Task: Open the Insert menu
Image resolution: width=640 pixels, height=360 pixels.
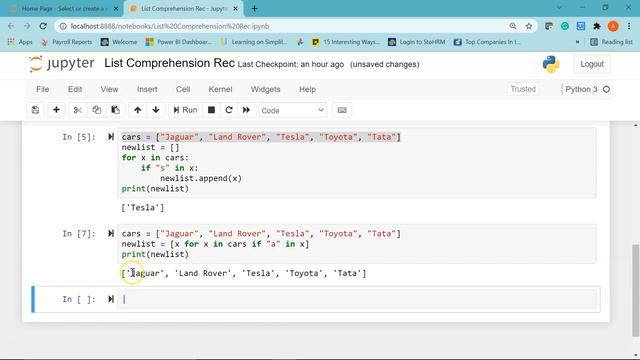Action: (147, 89)
